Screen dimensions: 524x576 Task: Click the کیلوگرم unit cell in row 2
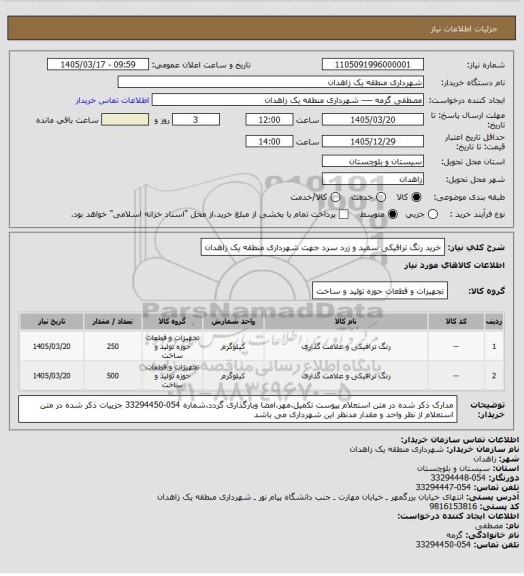point(233,376)
